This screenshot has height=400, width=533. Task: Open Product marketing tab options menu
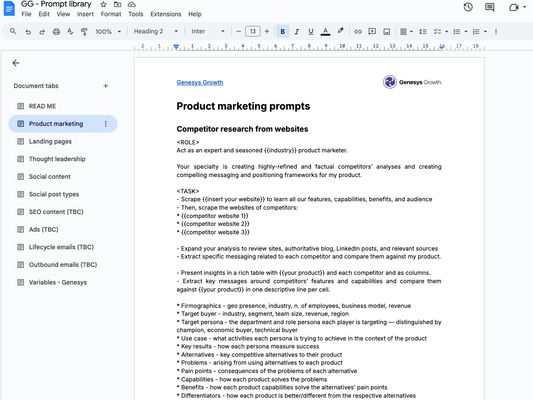pyautogui.click(x=106, y=124)
